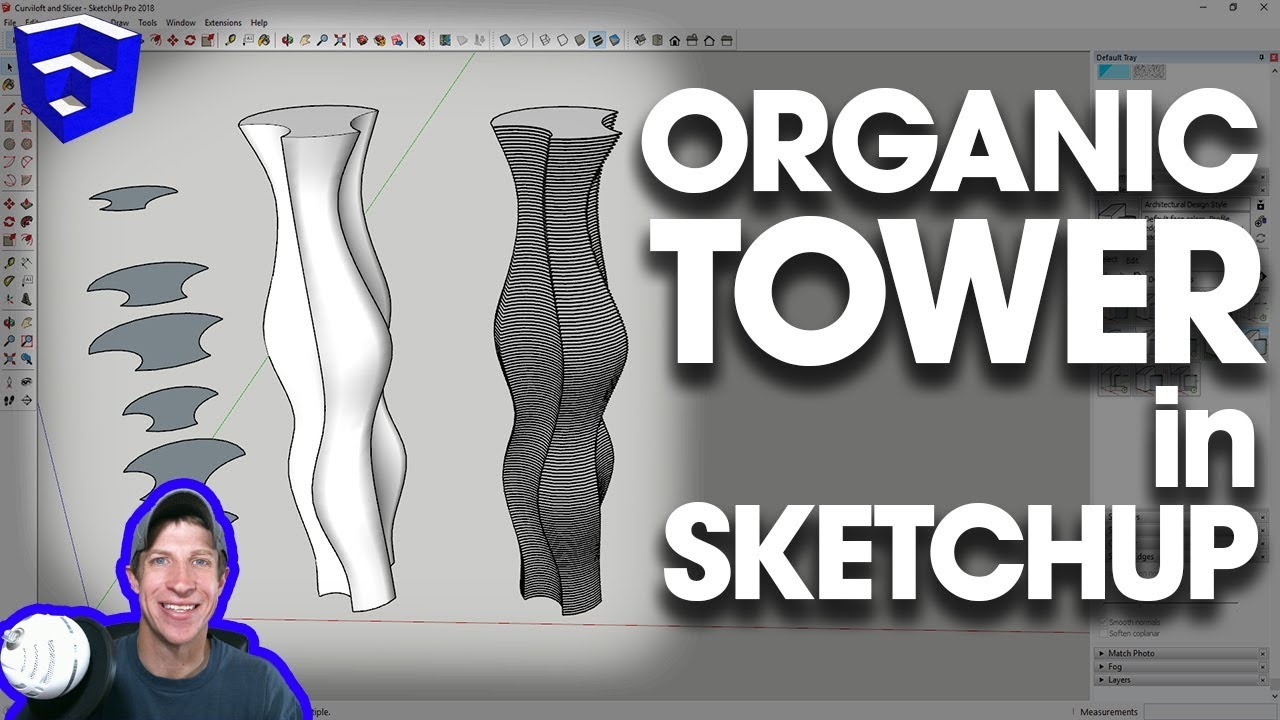Activate the Offset tool

click(x=27, y=239)
